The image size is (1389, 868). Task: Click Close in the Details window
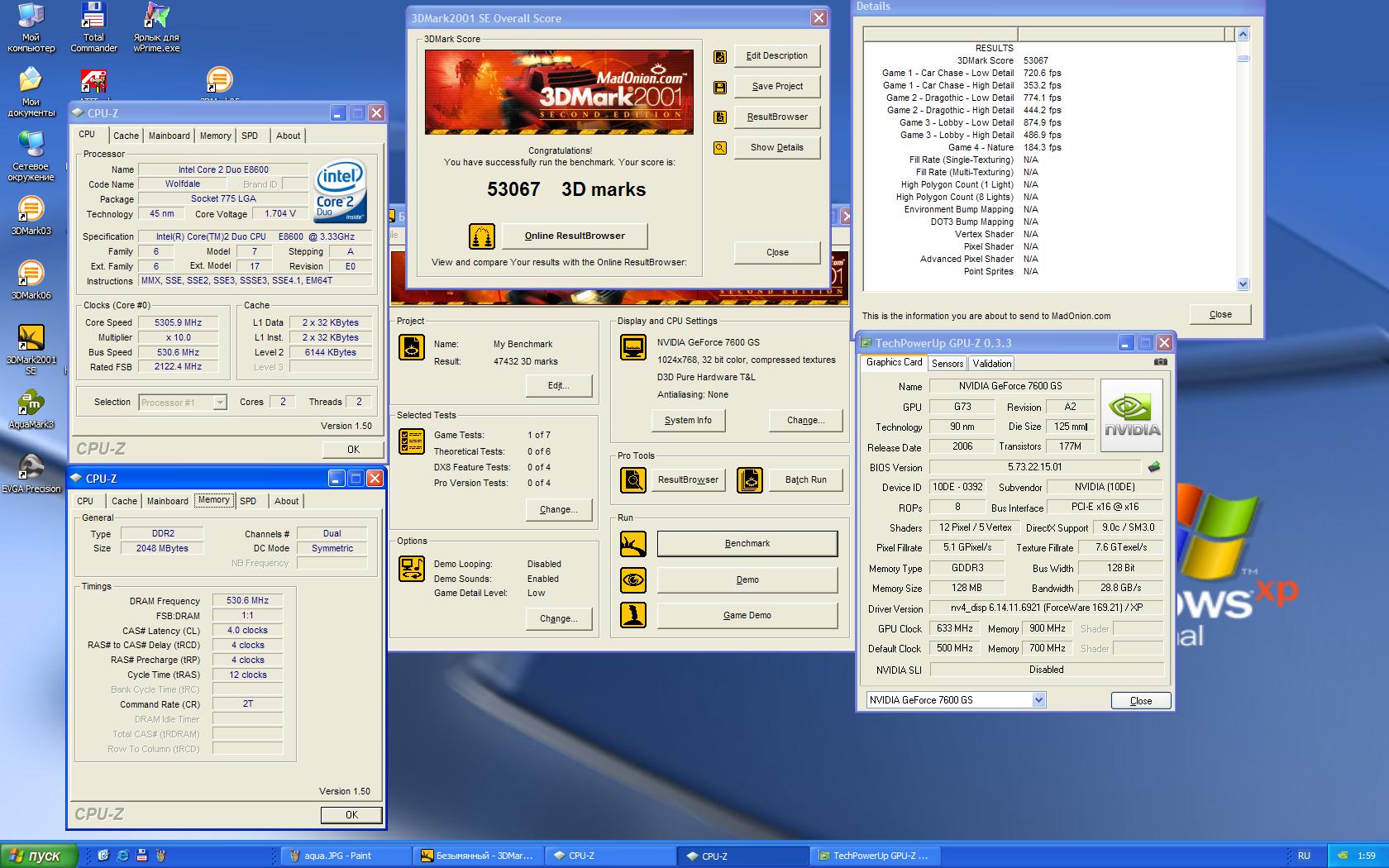click(1220, 315)
